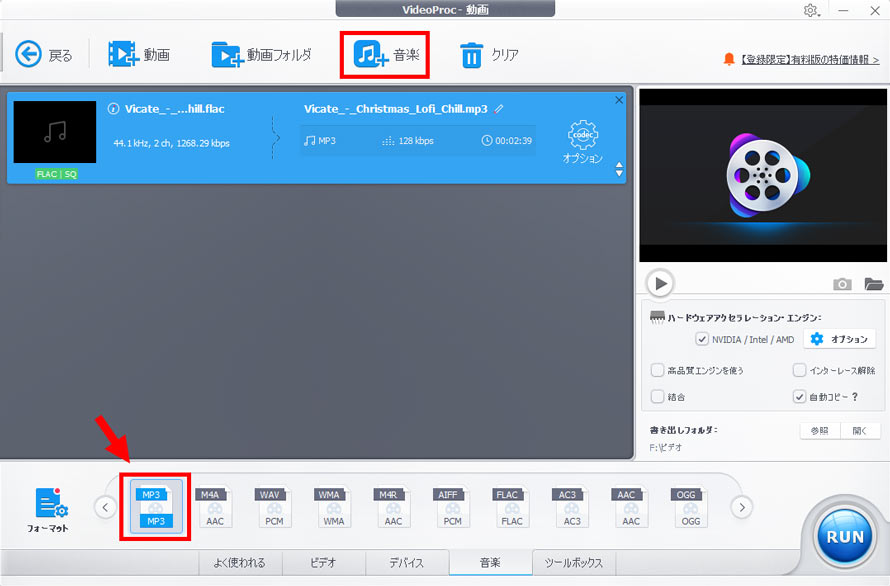Enable インターレース解除 checkbox
Image resolution: width=890 pixels, height=586 pixels.
point(799,370)
